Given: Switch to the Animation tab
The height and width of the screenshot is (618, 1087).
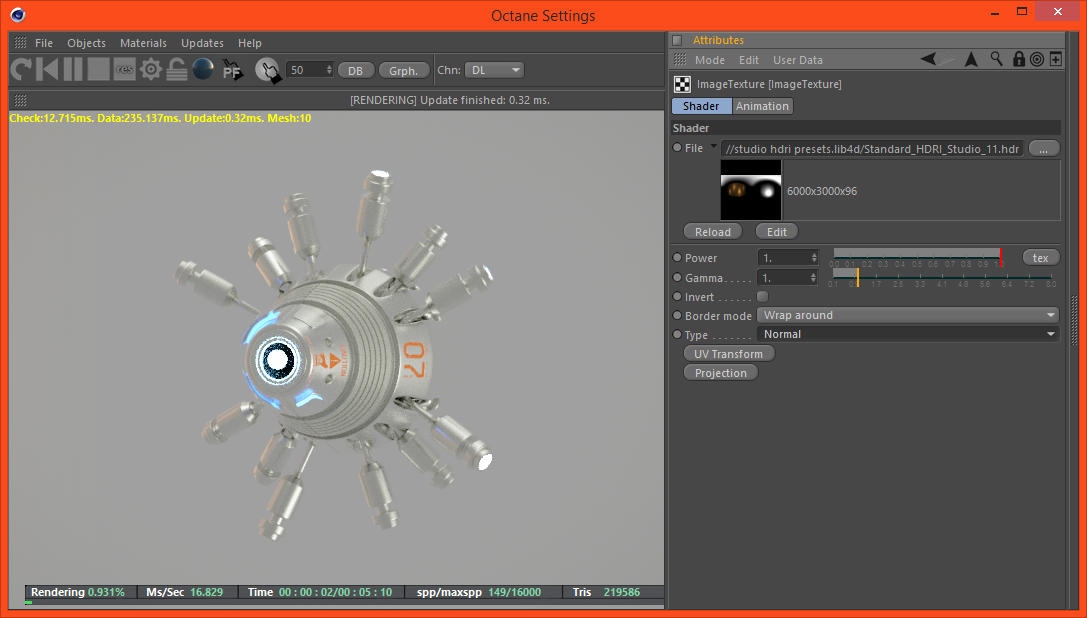Looking at the screenshot, I should click(x=762, y=106).
